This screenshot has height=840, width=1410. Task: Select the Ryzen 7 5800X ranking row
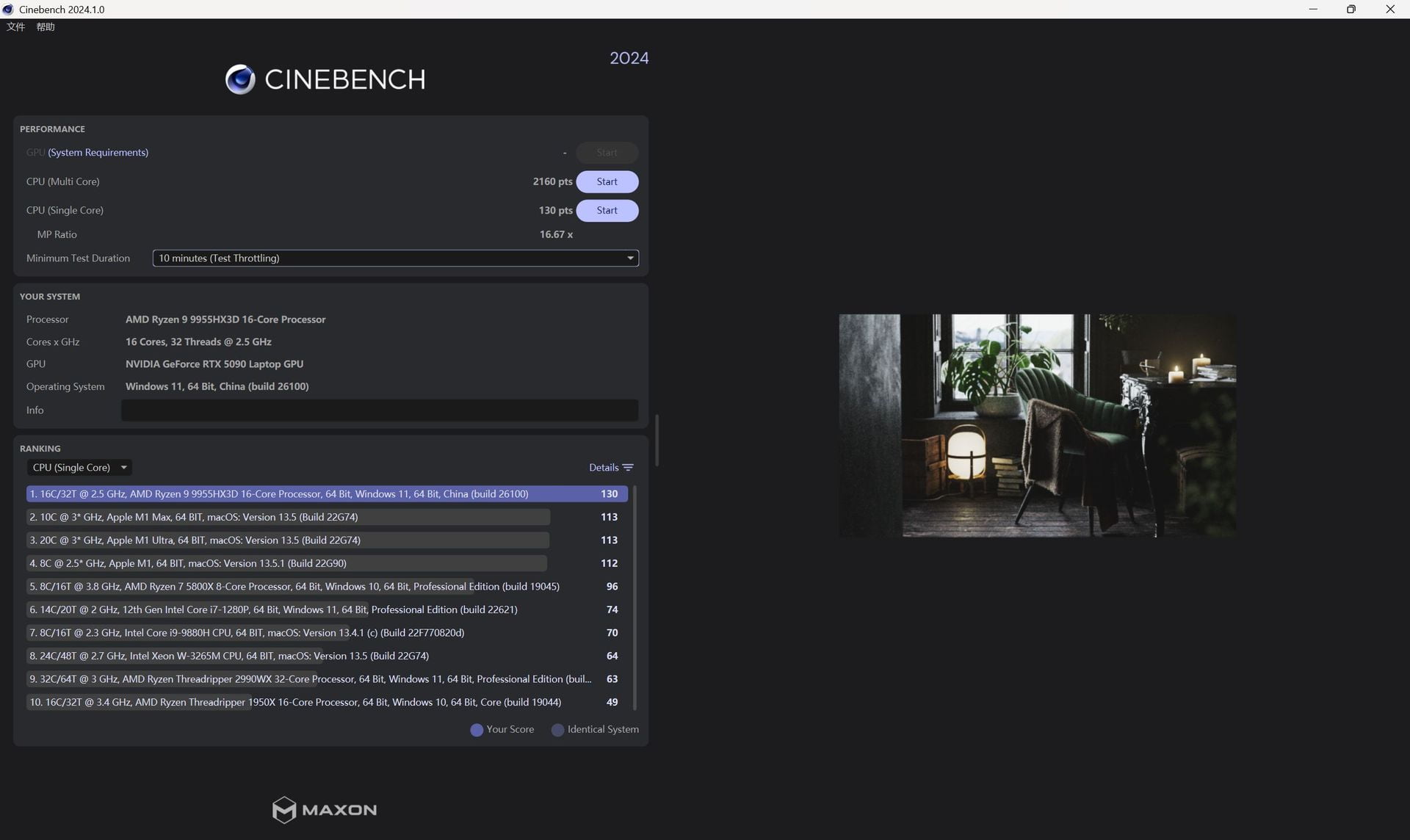327,587
